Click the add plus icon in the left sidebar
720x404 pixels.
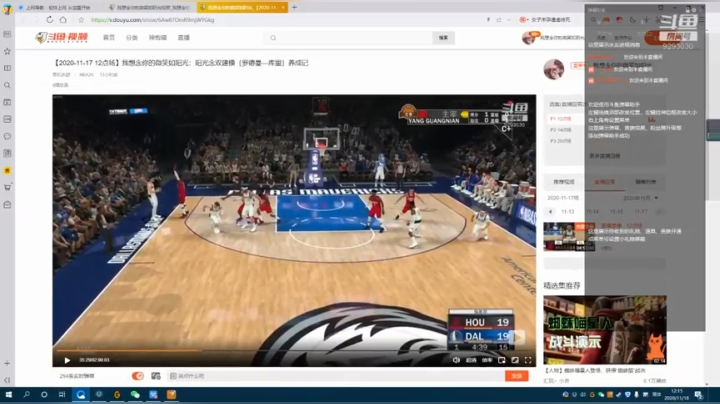[7, 363]
